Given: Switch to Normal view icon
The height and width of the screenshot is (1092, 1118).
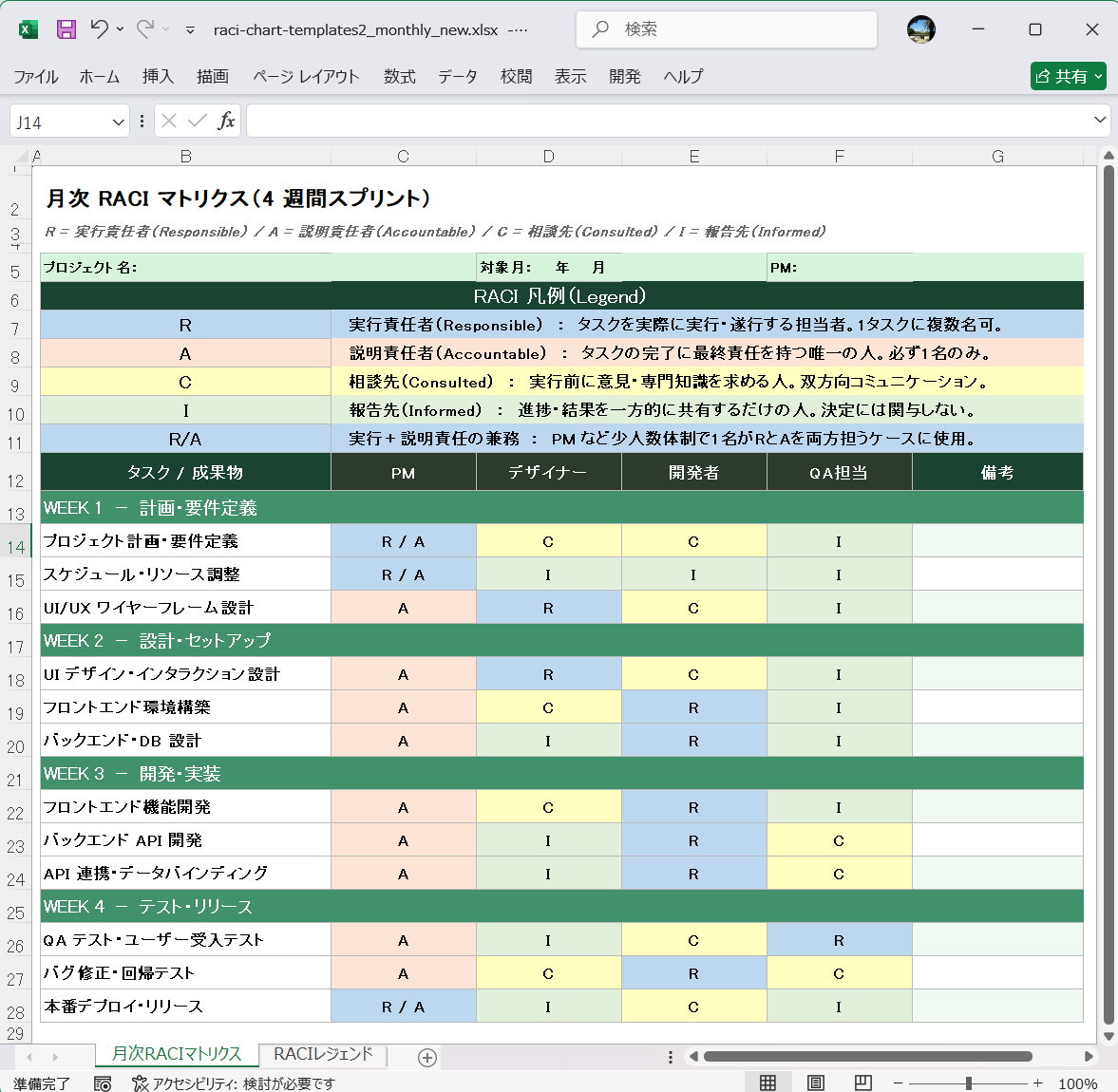Looking at the screenshot, I should (767, 1083).
